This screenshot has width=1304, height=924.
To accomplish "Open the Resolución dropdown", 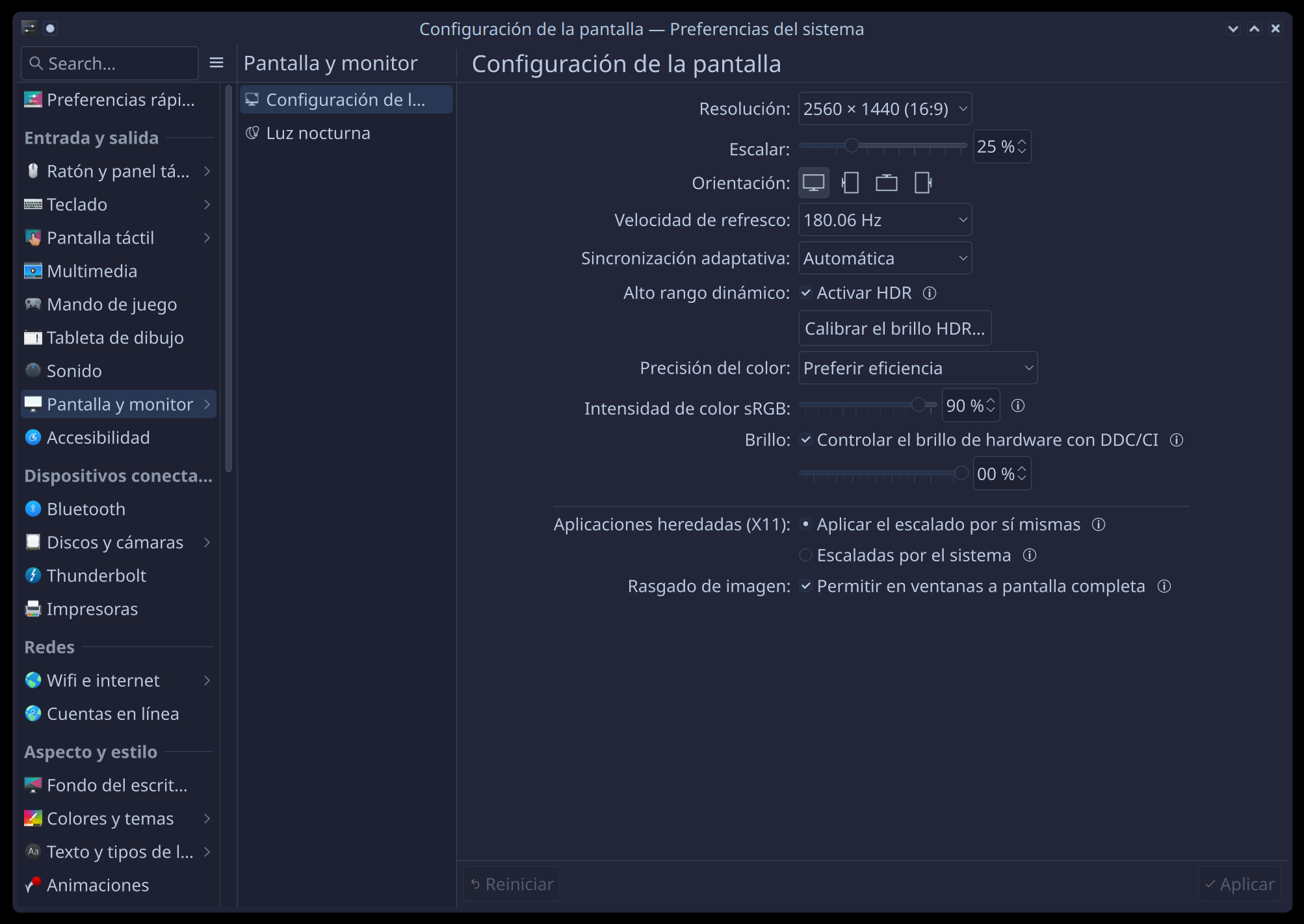I will click(885, 109).
